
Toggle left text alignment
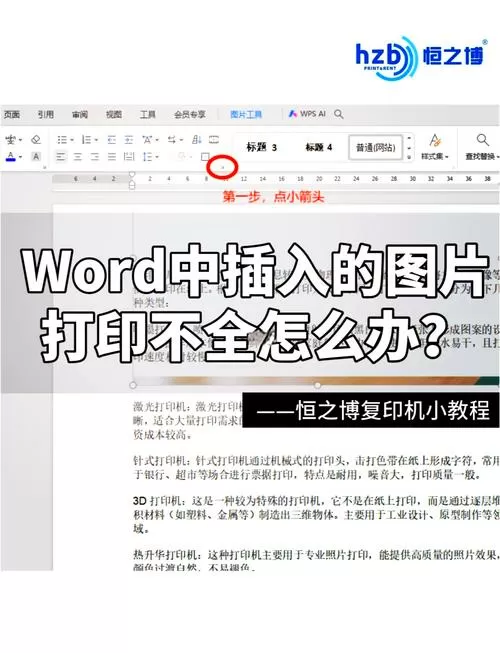click(x=61, y=157)
